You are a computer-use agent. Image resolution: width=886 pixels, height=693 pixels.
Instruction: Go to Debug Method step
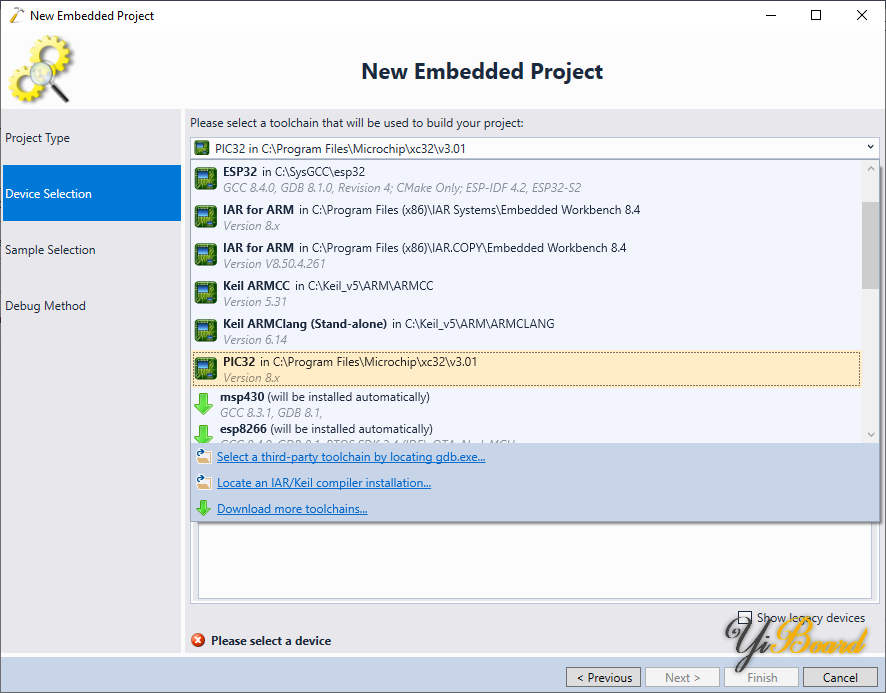click(x=92, y=305)
